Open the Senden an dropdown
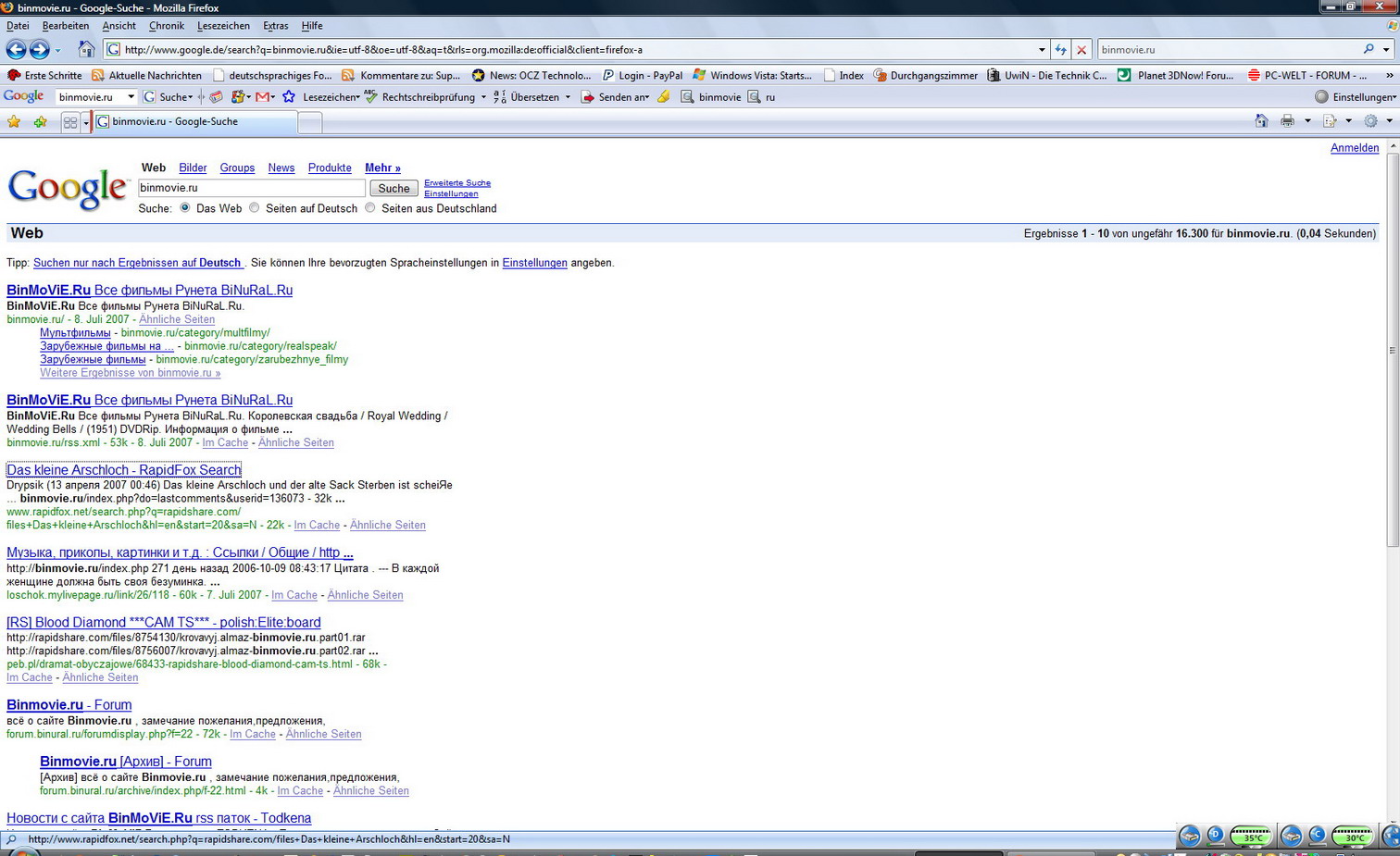 tap(615, 96)
